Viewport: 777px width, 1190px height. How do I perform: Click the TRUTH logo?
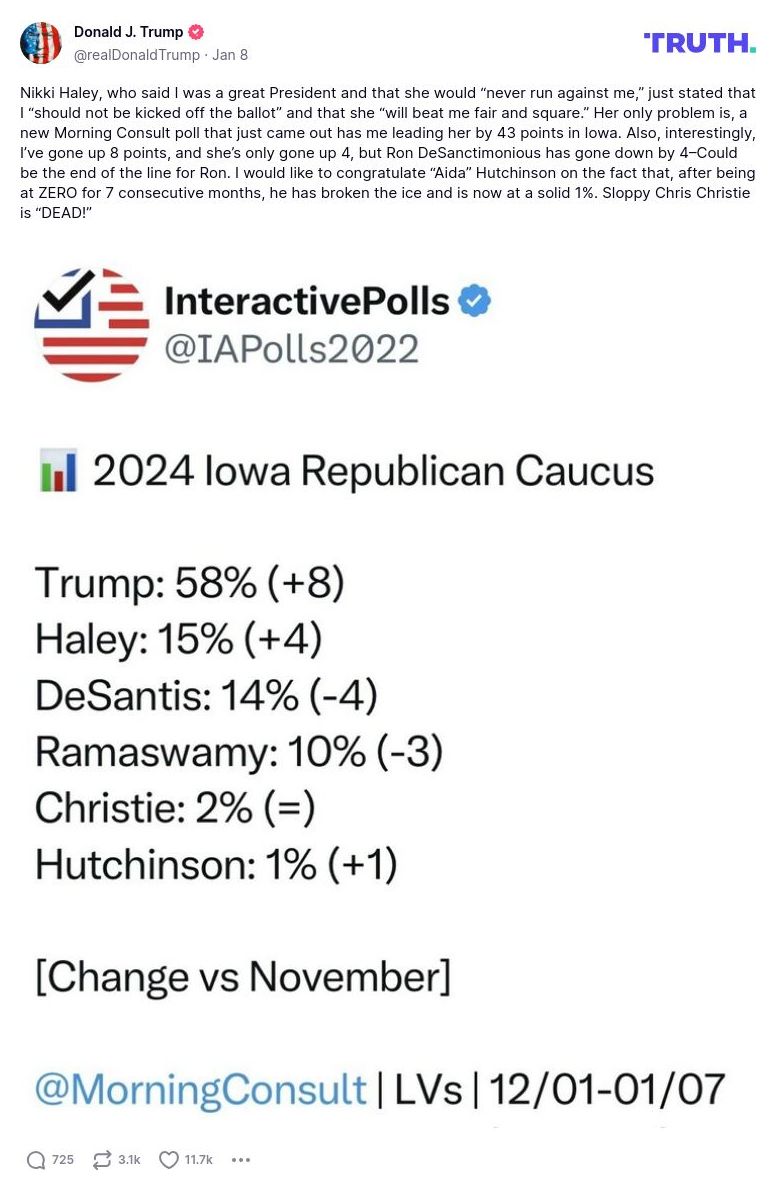[699, 43]
